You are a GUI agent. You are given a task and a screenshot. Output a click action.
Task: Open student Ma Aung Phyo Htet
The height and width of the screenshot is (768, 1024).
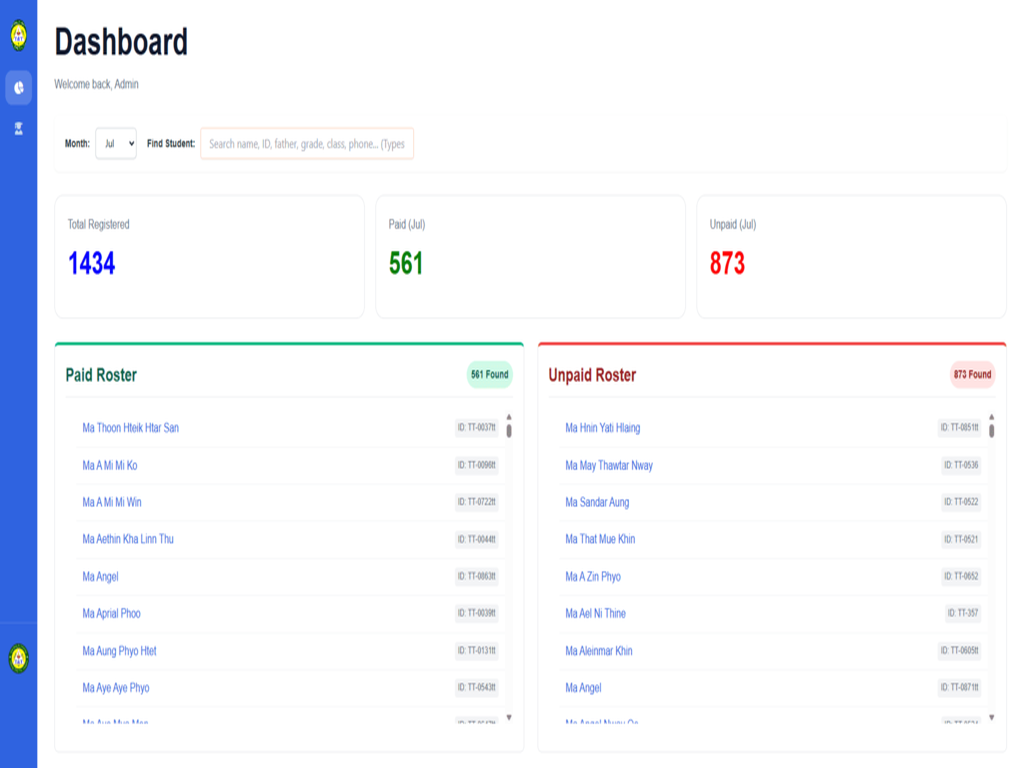pyautogui.click(x=120, y=651)
